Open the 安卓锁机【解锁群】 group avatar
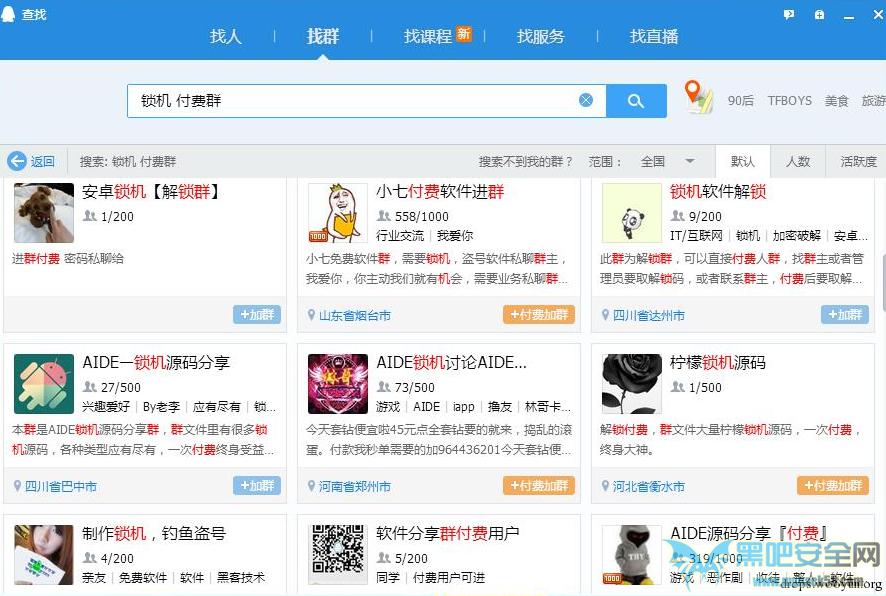Screen dimensions: 886x596 pos(44,213)
